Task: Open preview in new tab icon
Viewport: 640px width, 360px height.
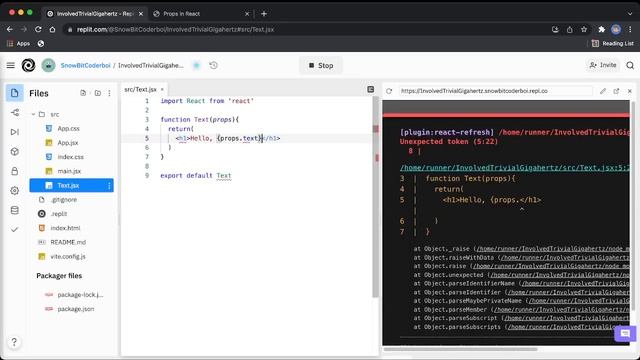Action: [616, 91]
